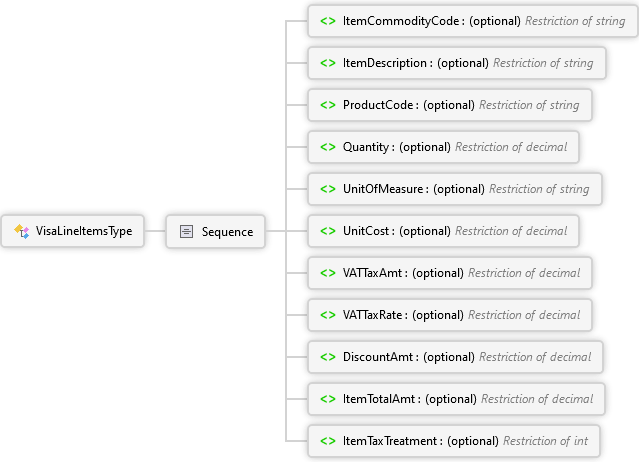Screen dimensions: 639x462
Task: Click 'Restriction of int' on ItemTaxTreatment
Action: tap(545, 441)
